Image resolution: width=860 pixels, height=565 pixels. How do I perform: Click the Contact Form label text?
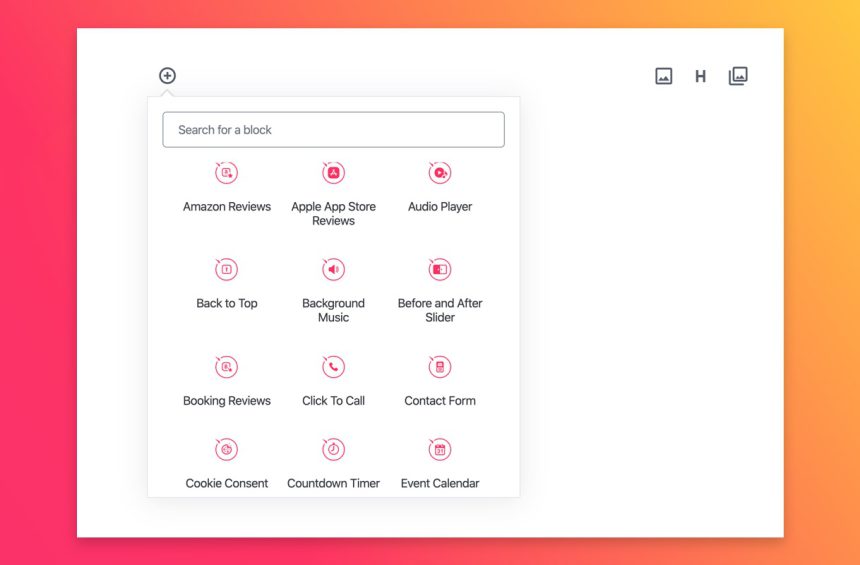coord(440,401)
